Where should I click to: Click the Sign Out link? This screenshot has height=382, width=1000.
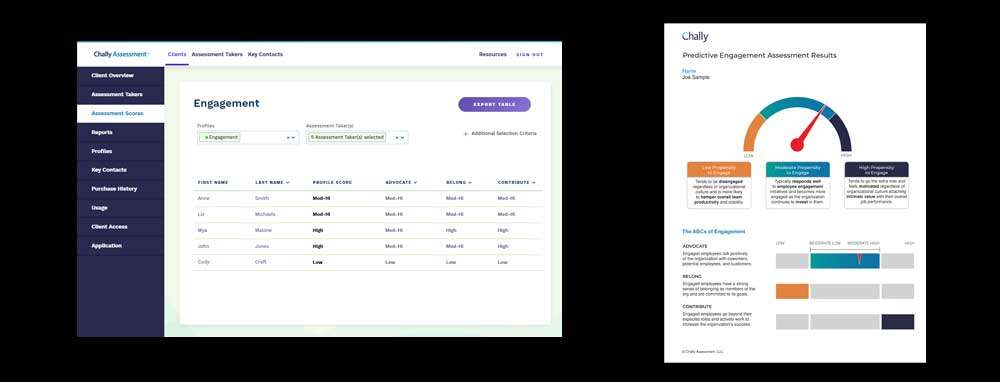pos(529,55)
